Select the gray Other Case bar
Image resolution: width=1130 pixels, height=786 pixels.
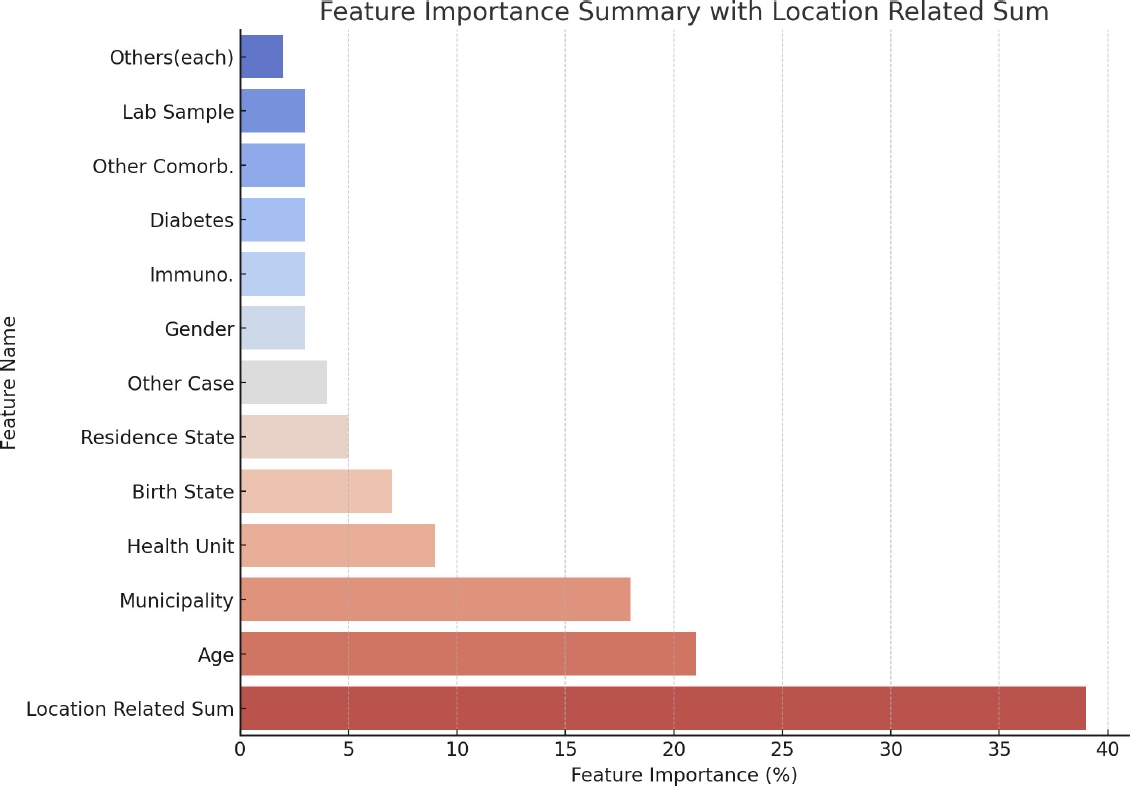[283, 383]
